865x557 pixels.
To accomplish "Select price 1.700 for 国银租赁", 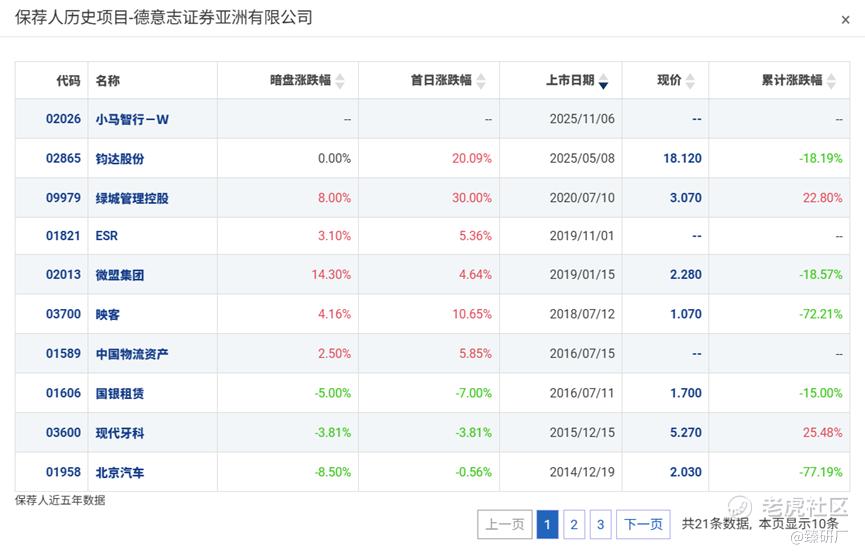I will [x=686, y=393].
